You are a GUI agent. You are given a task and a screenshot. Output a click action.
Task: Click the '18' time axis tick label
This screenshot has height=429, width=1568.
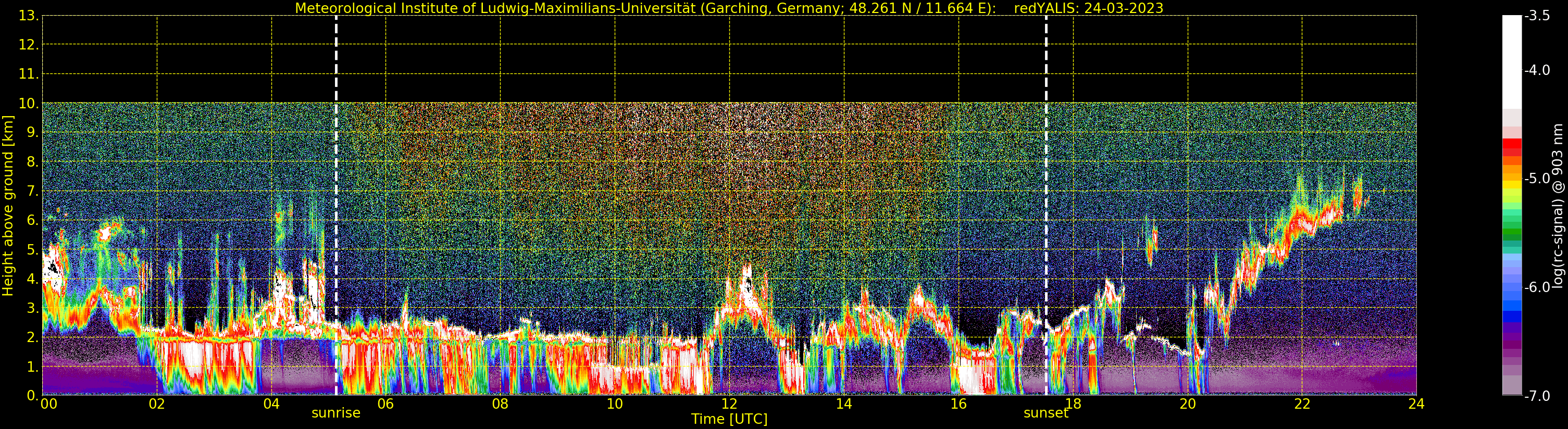1073,403
